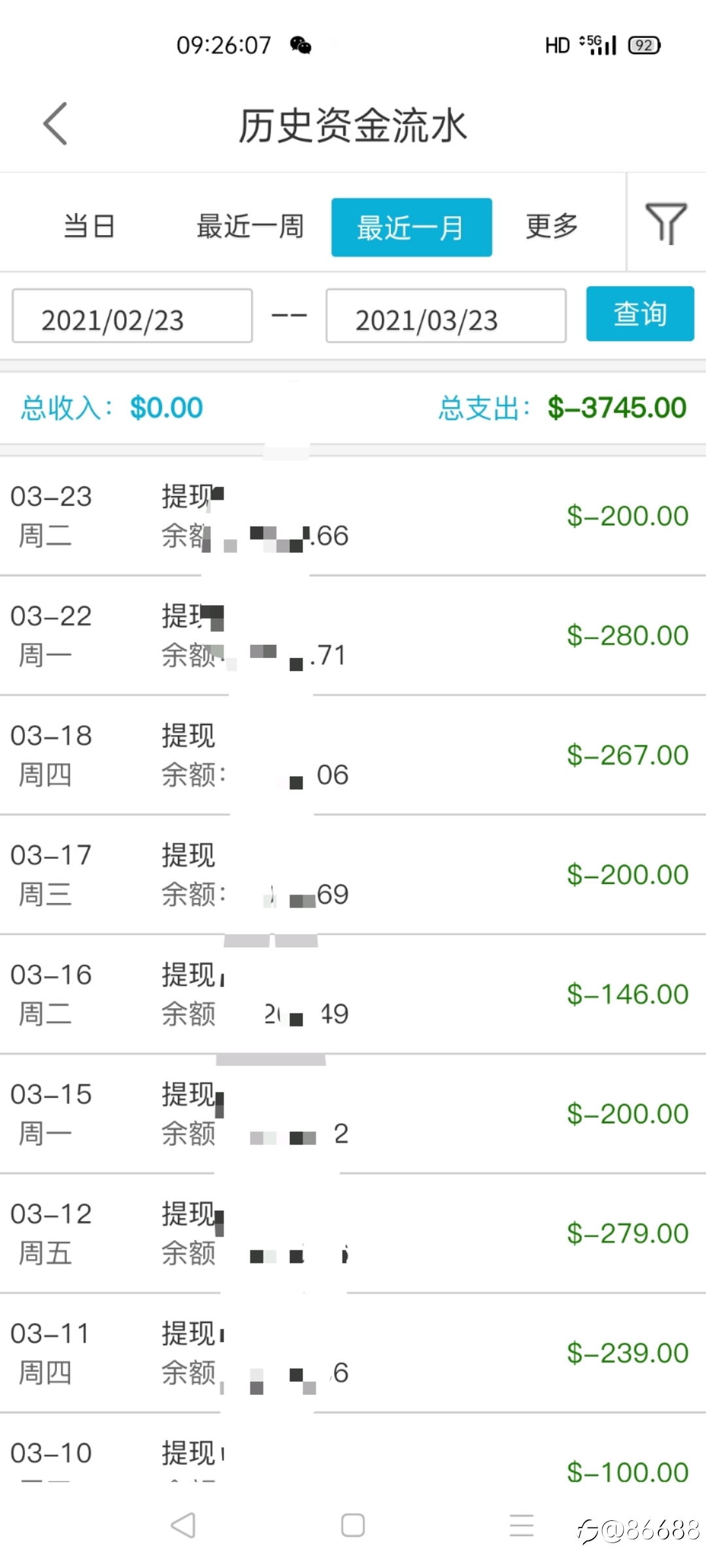Open the recent apps menu icon

(522, 1526)
